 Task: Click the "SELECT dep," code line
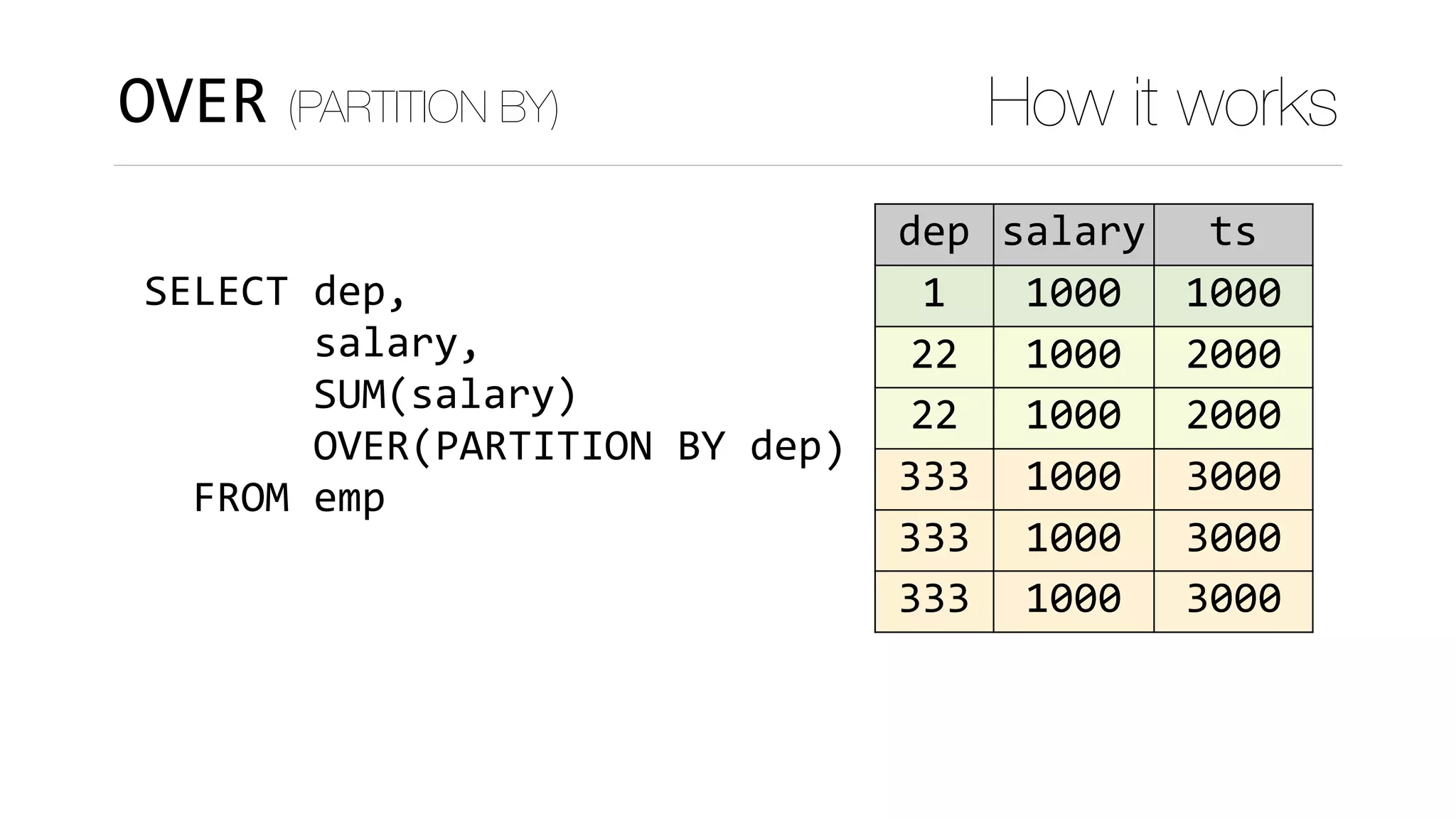click(x=275, y=291)
